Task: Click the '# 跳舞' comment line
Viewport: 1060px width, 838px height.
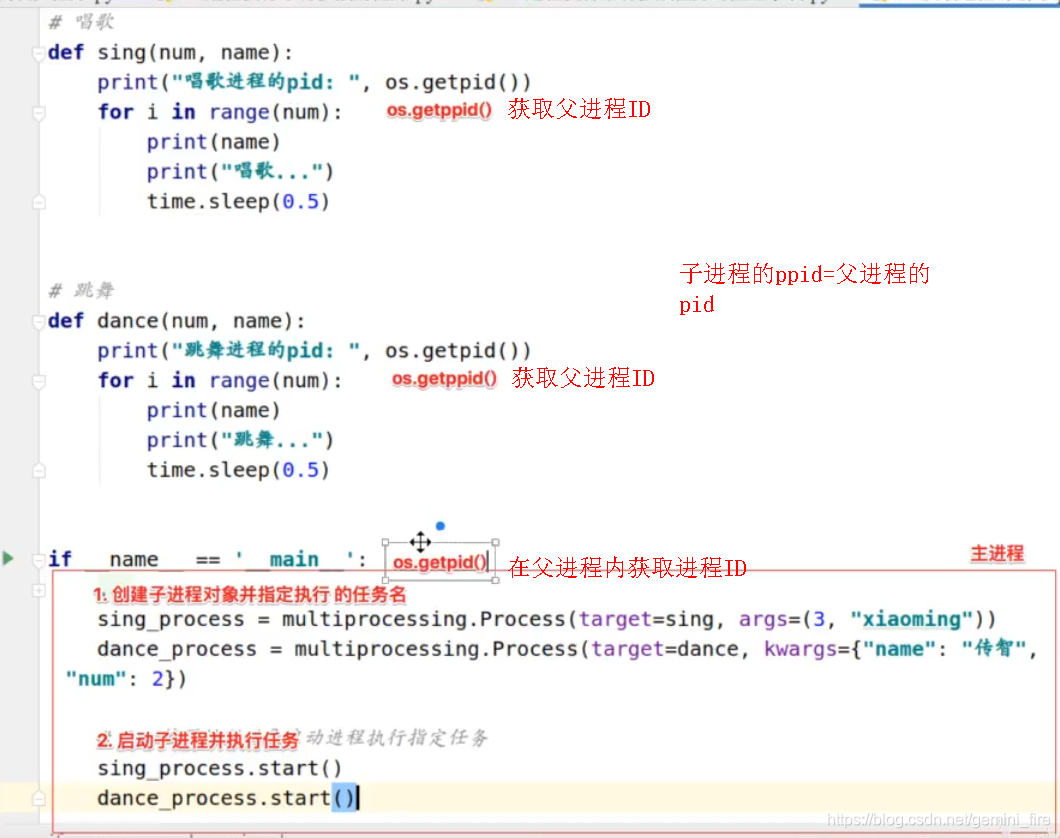Action: coord(81,291)
